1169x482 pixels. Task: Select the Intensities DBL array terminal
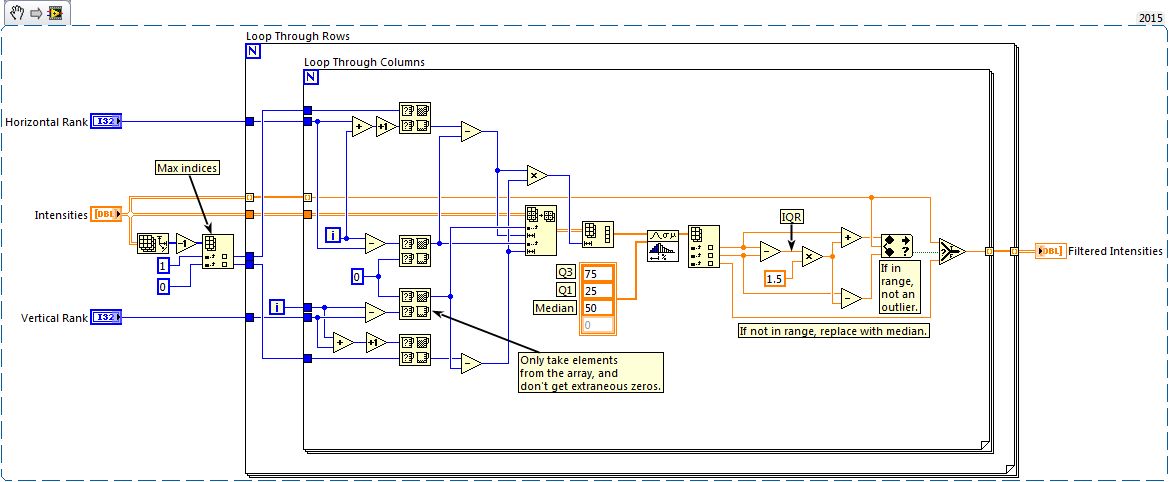coord(106,215)
